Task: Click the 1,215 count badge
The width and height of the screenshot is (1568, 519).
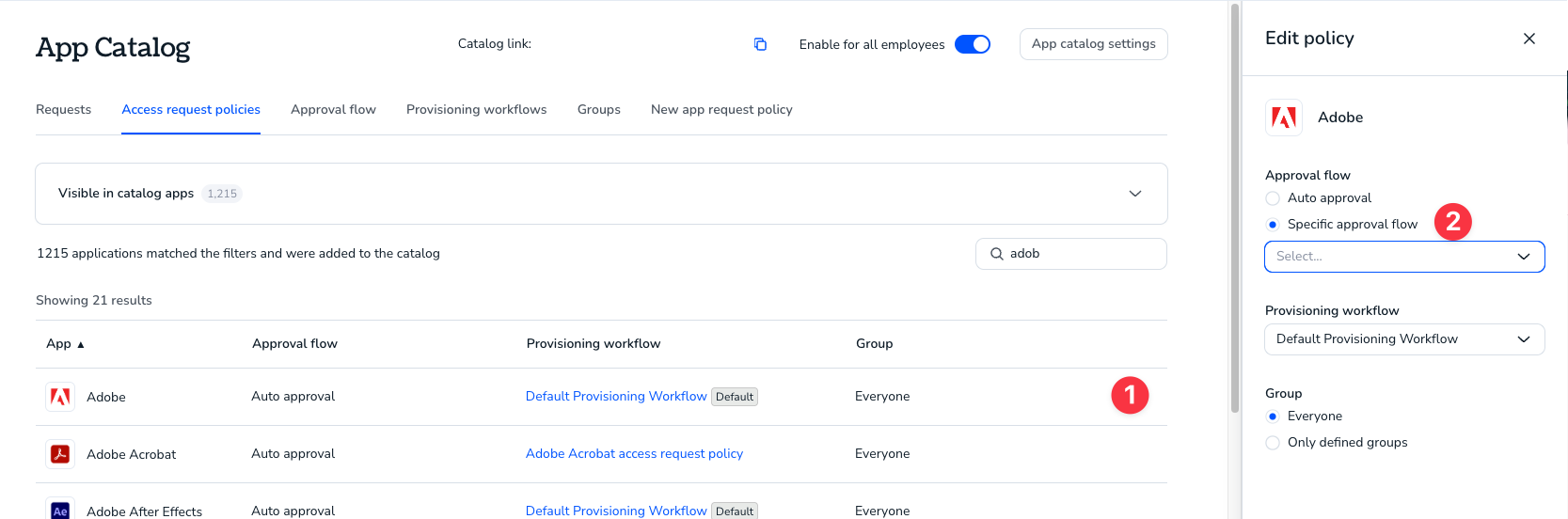Action: (x=222, y=194)
